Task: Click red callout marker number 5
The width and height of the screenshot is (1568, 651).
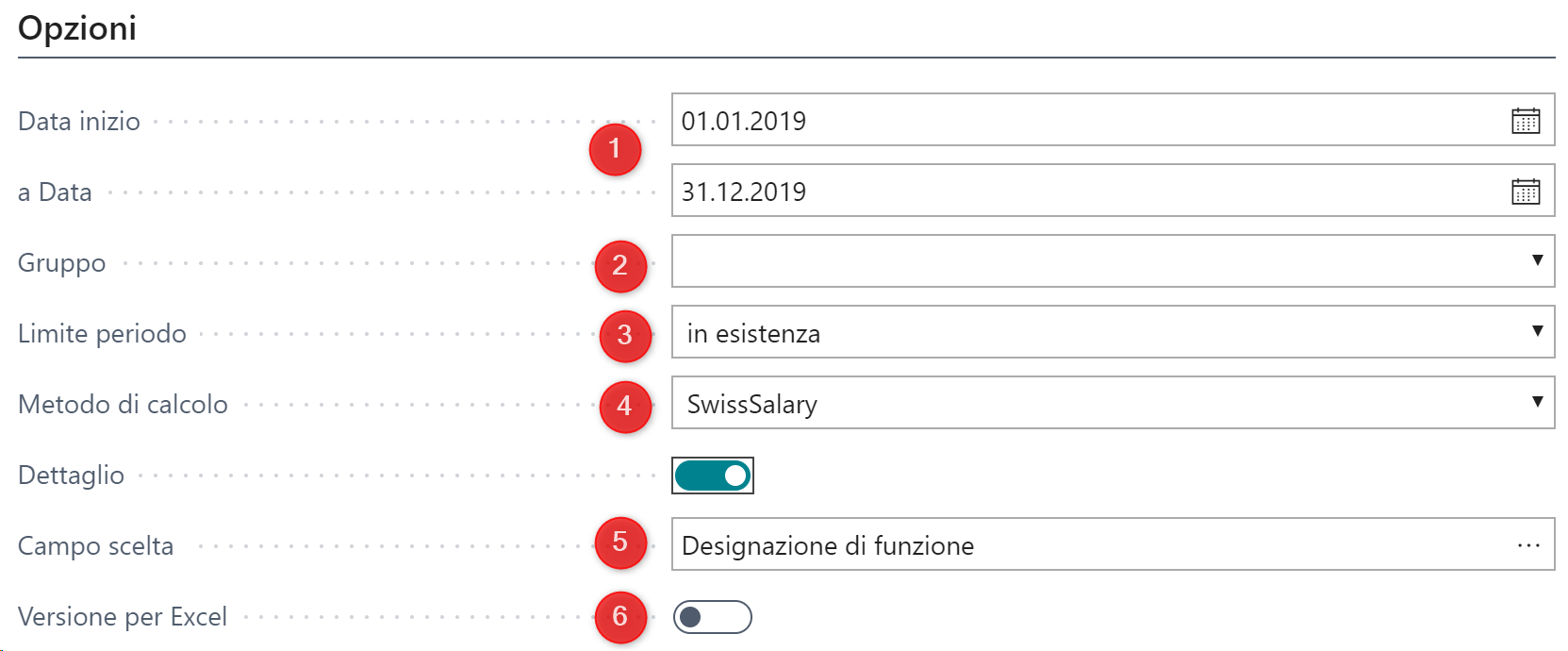Action: pos(619,542)
